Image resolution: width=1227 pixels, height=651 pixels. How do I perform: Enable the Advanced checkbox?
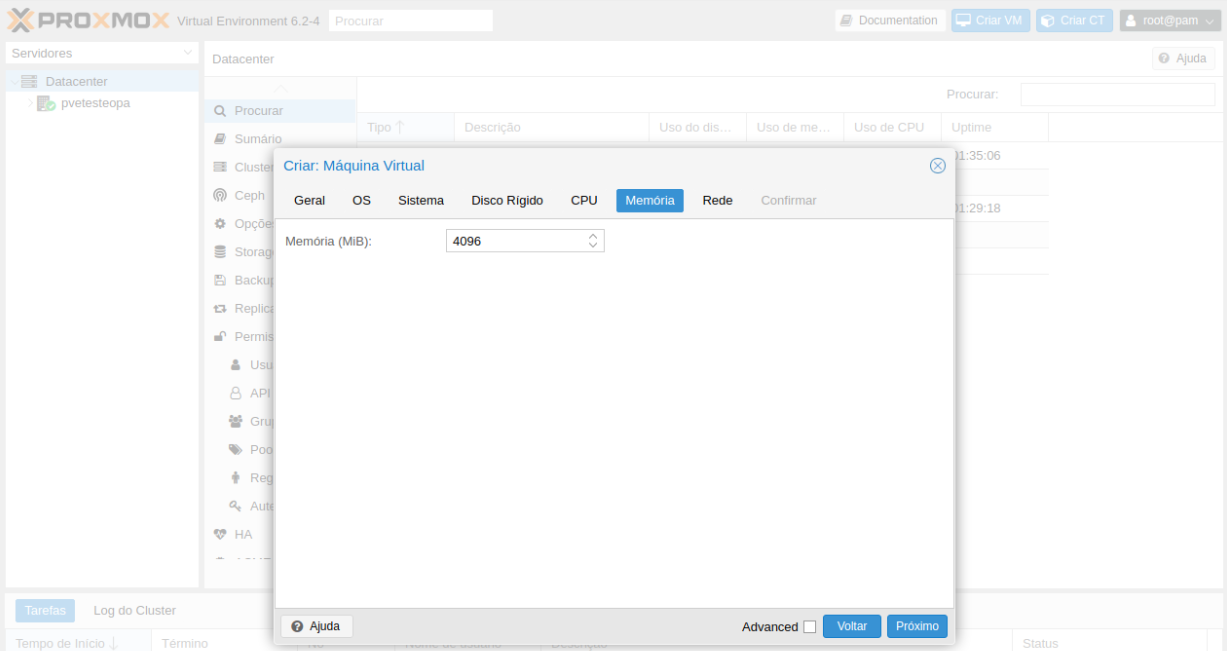click(810, 627)
